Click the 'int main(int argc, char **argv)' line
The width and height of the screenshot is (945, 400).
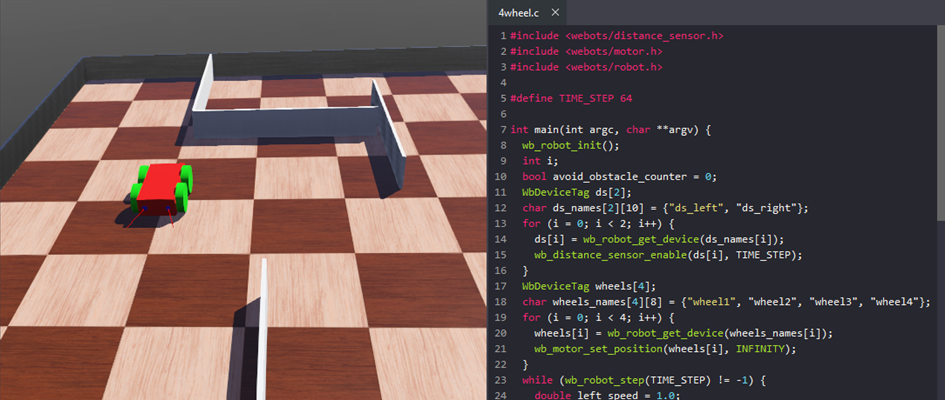point(611,130)
